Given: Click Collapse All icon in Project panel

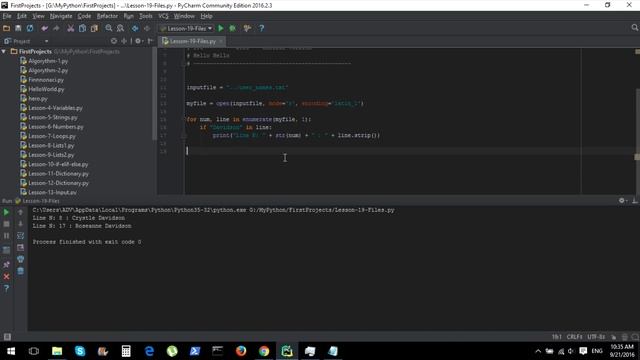Looking at the screenshot, I should [124, 41].
